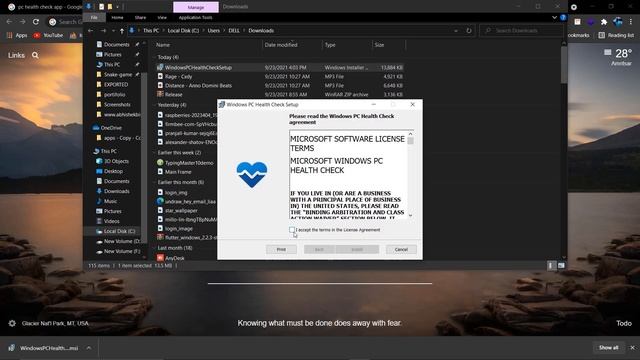This screenshot has width=640, height=360.
Task: Expand address bar history dropdown
Action: [456, 31]
